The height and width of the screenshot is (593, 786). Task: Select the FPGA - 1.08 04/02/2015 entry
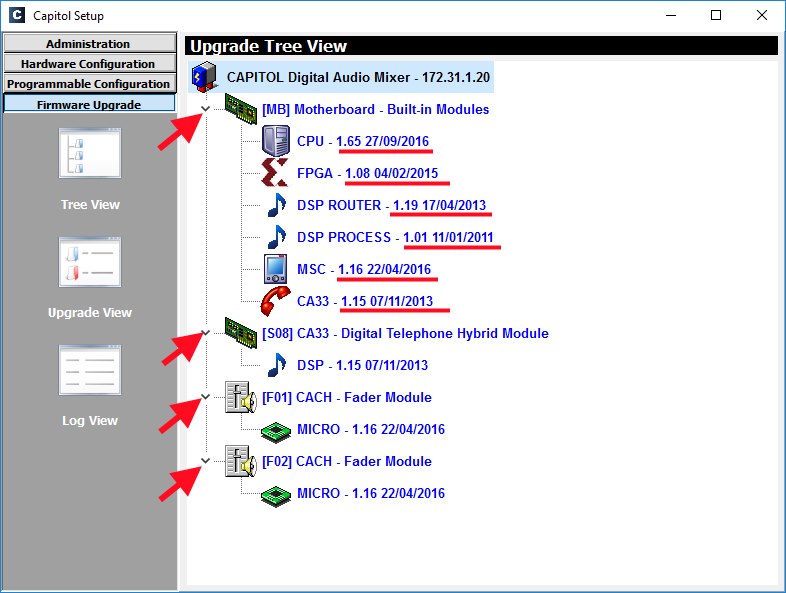pyautogui.click(x=367, y=173)
